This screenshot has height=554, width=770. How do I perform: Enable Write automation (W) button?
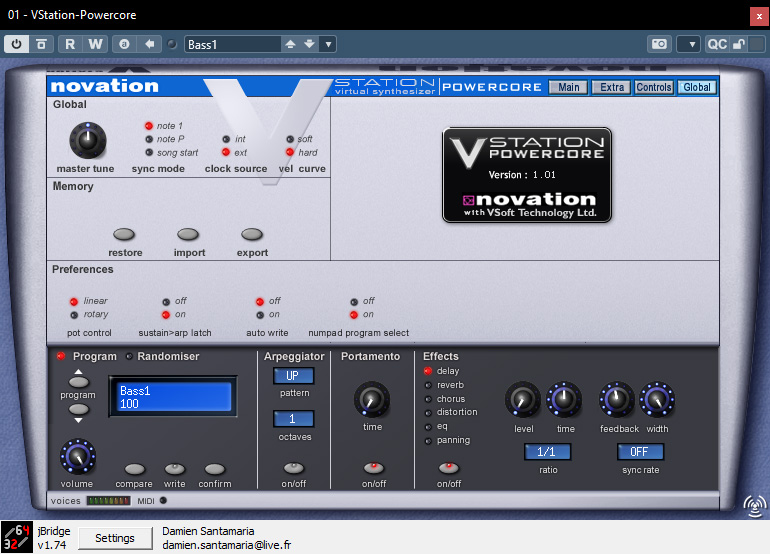(x=95, y=44)
